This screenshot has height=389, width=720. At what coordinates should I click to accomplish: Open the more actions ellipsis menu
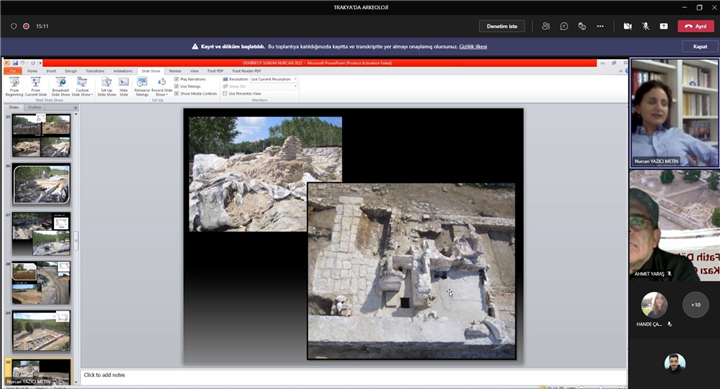point(600,26)
